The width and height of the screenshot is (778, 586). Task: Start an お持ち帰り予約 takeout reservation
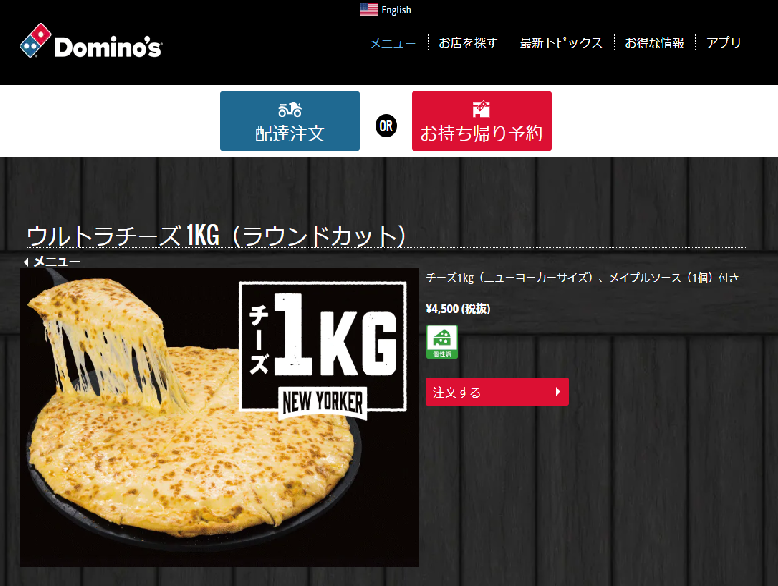click(x=482, y=121)
